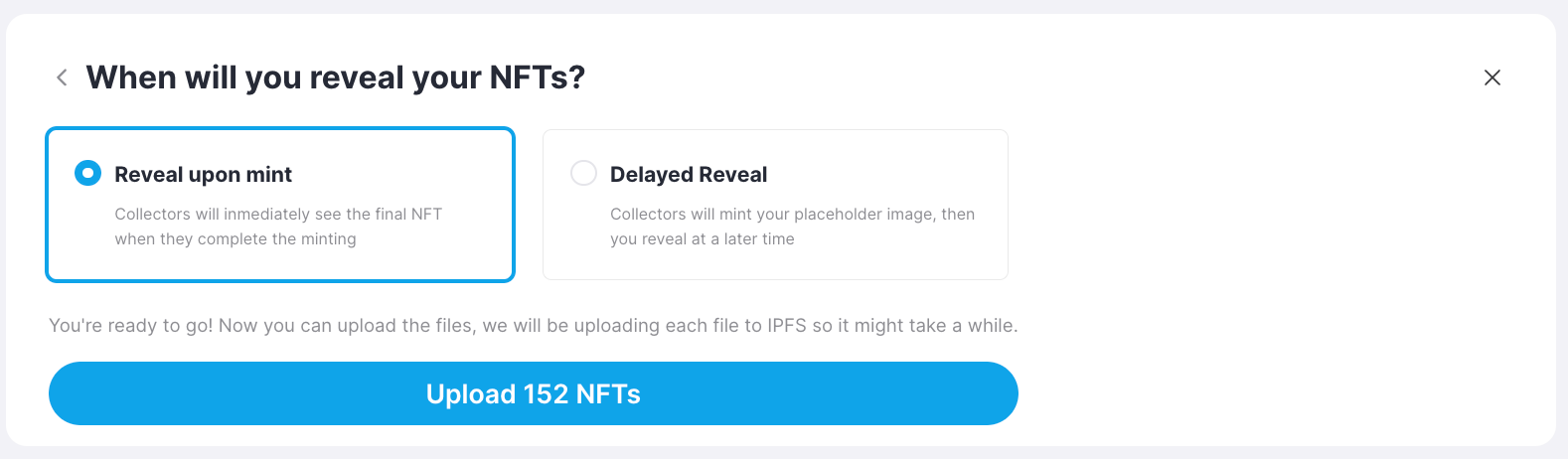This screenshot has height=459, width=1568.
Task: Click the "when they complete the minting" line
Action: 235,239
